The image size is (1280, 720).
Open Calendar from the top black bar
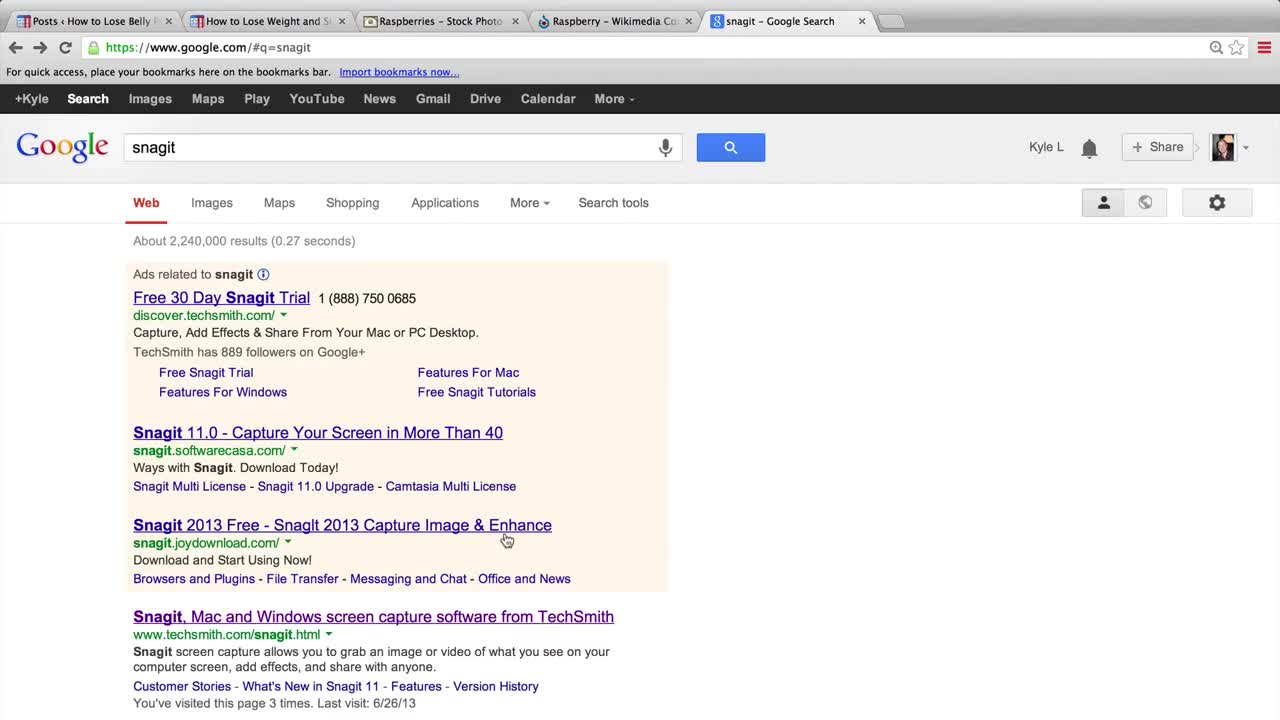click(x=548, y=99)
